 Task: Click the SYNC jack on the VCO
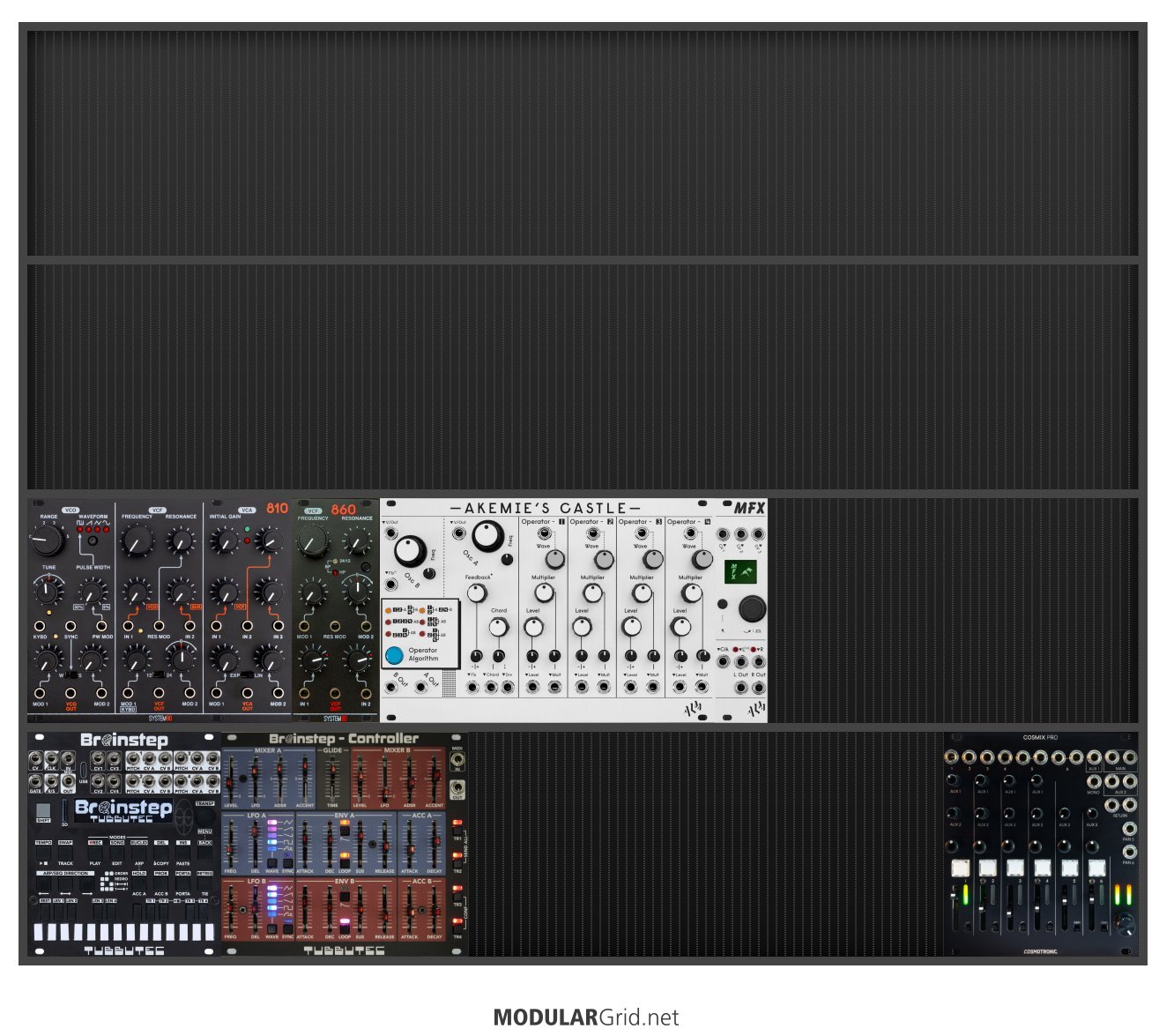71,625
